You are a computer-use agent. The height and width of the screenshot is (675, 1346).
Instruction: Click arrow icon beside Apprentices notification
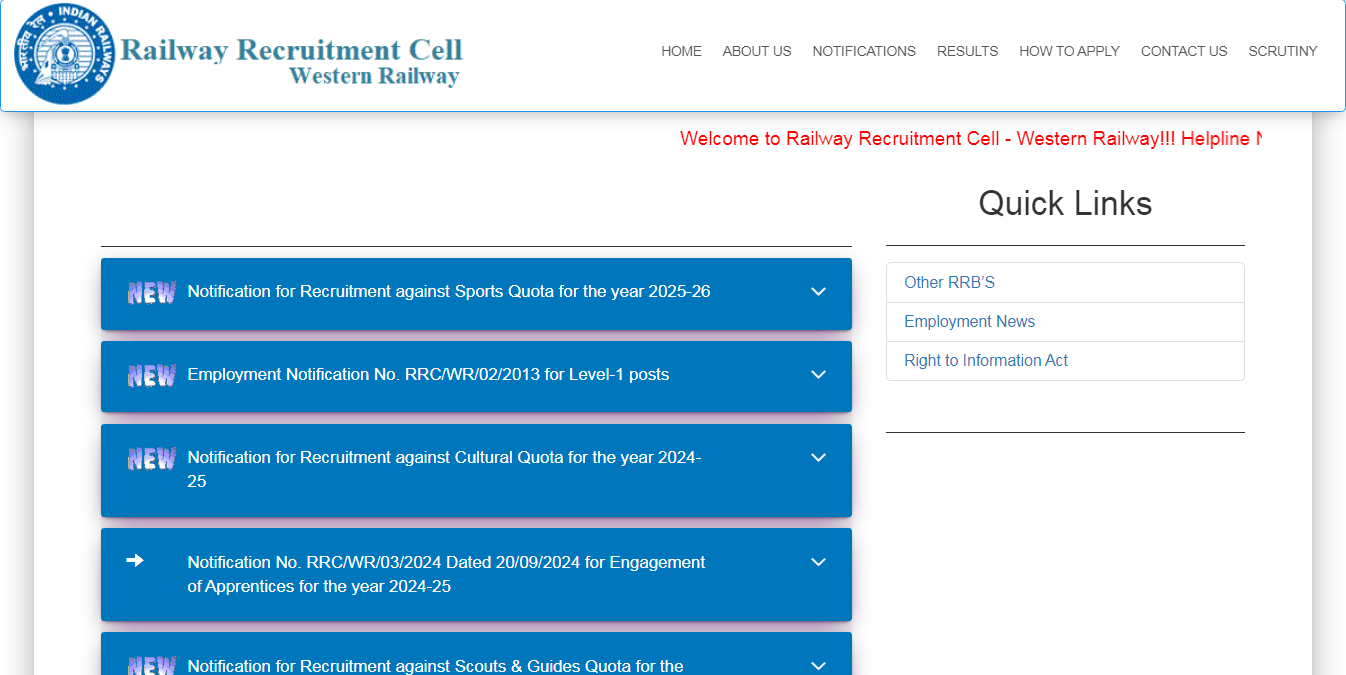pyautogui.click(x=135, y=561)
